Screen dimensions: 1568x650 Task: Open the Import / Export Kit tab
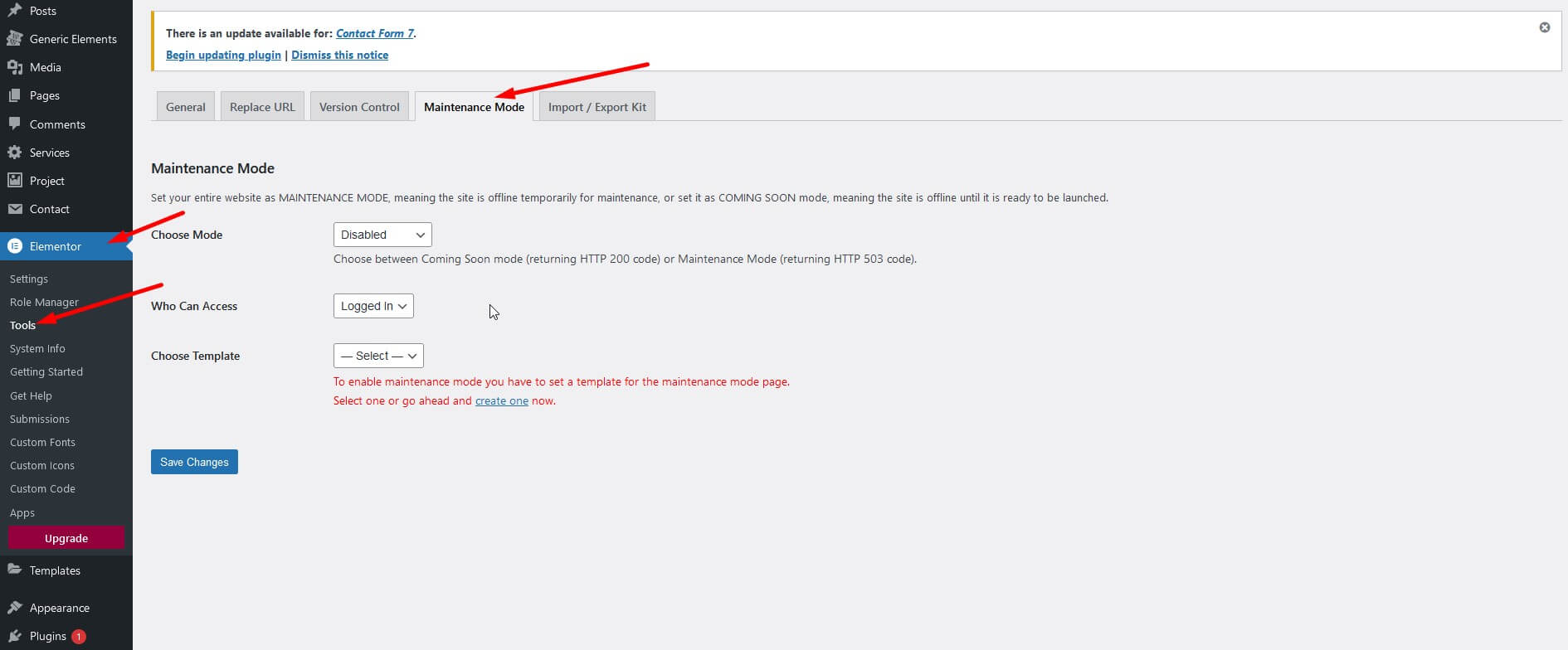coord(597,107)
